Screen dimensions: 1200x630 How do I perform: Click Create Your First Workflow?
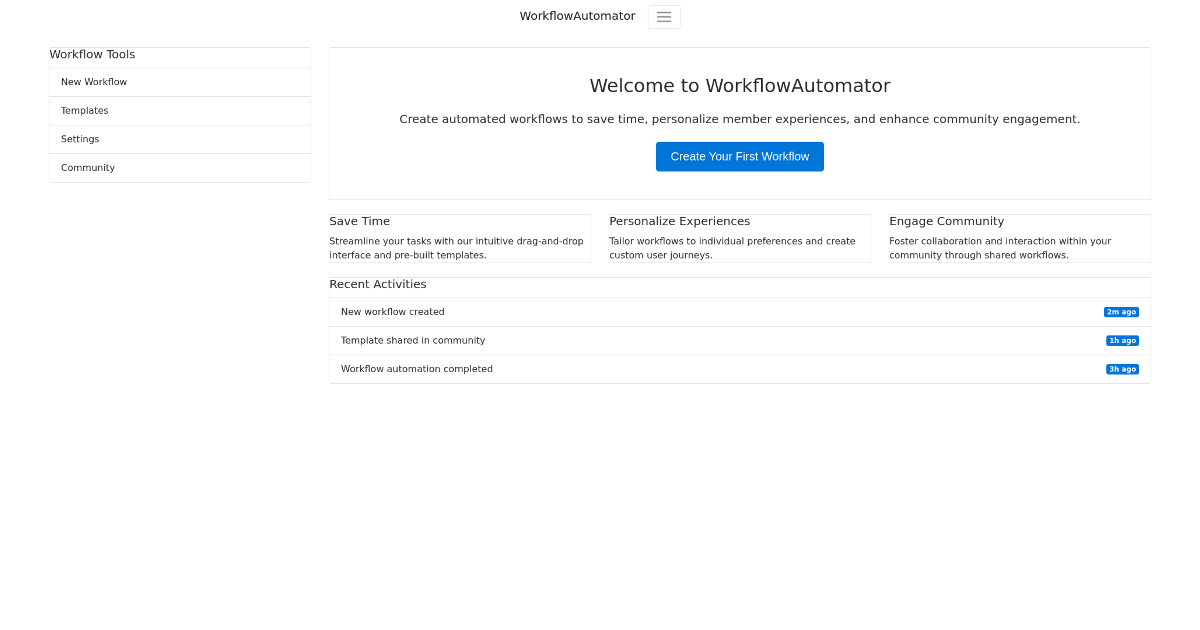(740, 156)
